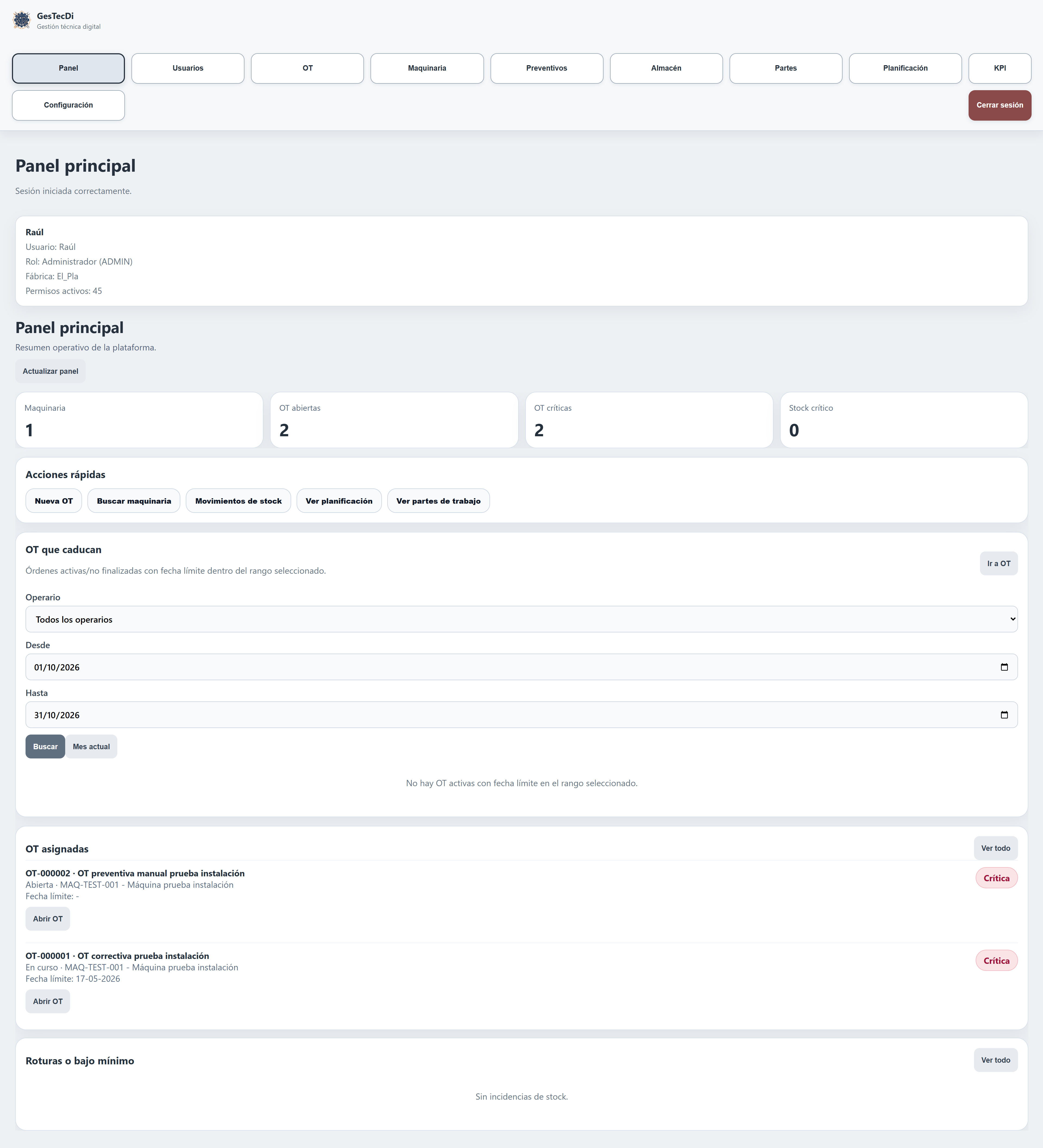Screen dimensions: 1043x1148
Task: Click the Buscar search button
Action: tap(45, 746)
